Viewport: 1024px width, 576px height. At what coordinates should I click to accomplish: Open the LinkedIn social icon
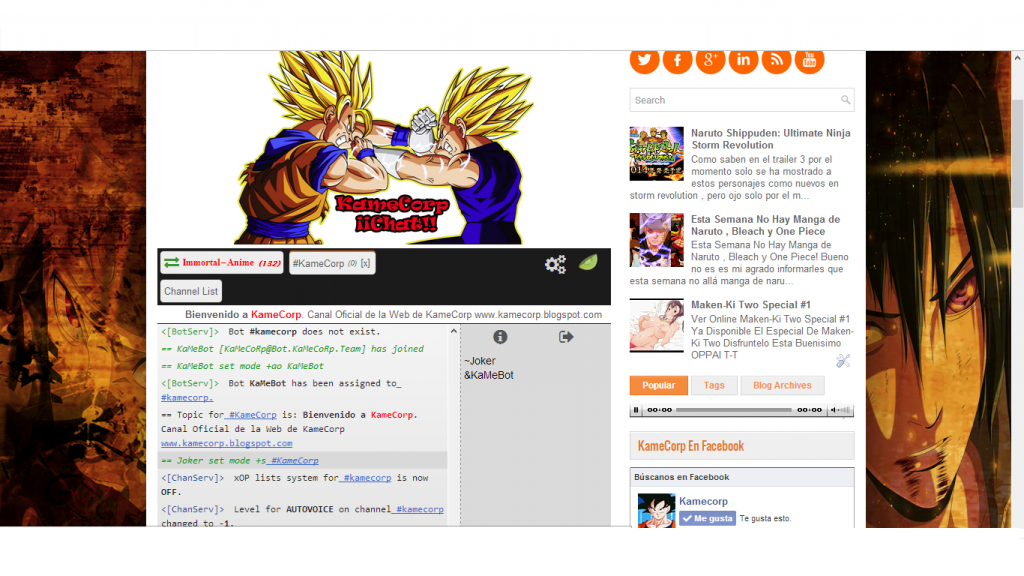[743, 60]
